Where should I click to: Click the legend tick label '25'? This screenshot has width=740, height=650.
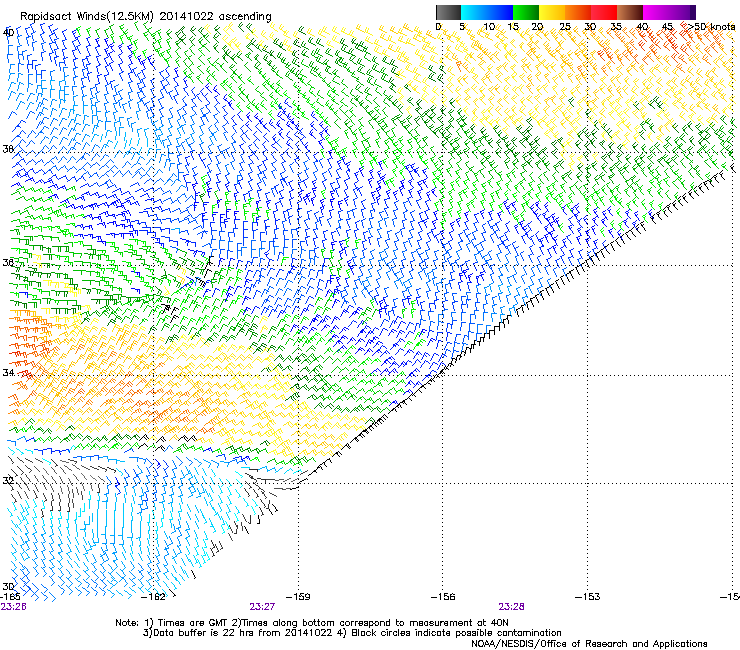565,26
